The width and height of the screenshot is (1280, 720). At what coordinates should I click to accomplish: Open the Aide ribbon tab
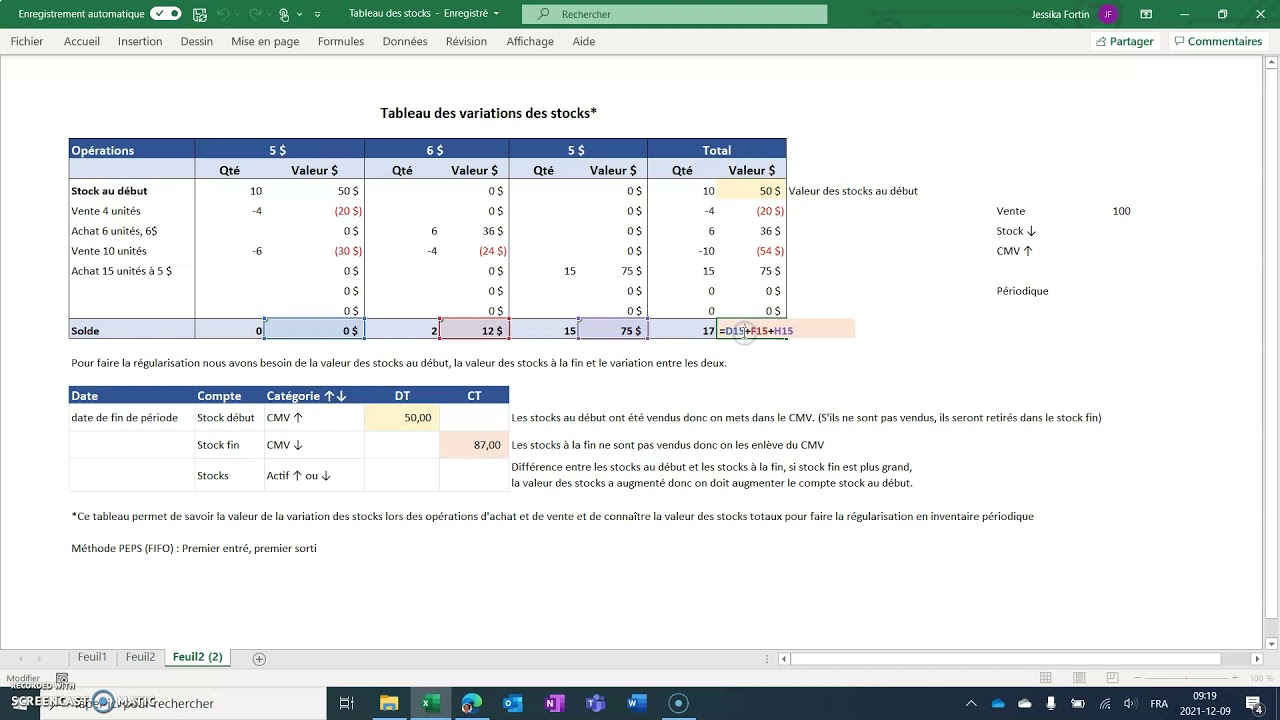pos(584,41)
